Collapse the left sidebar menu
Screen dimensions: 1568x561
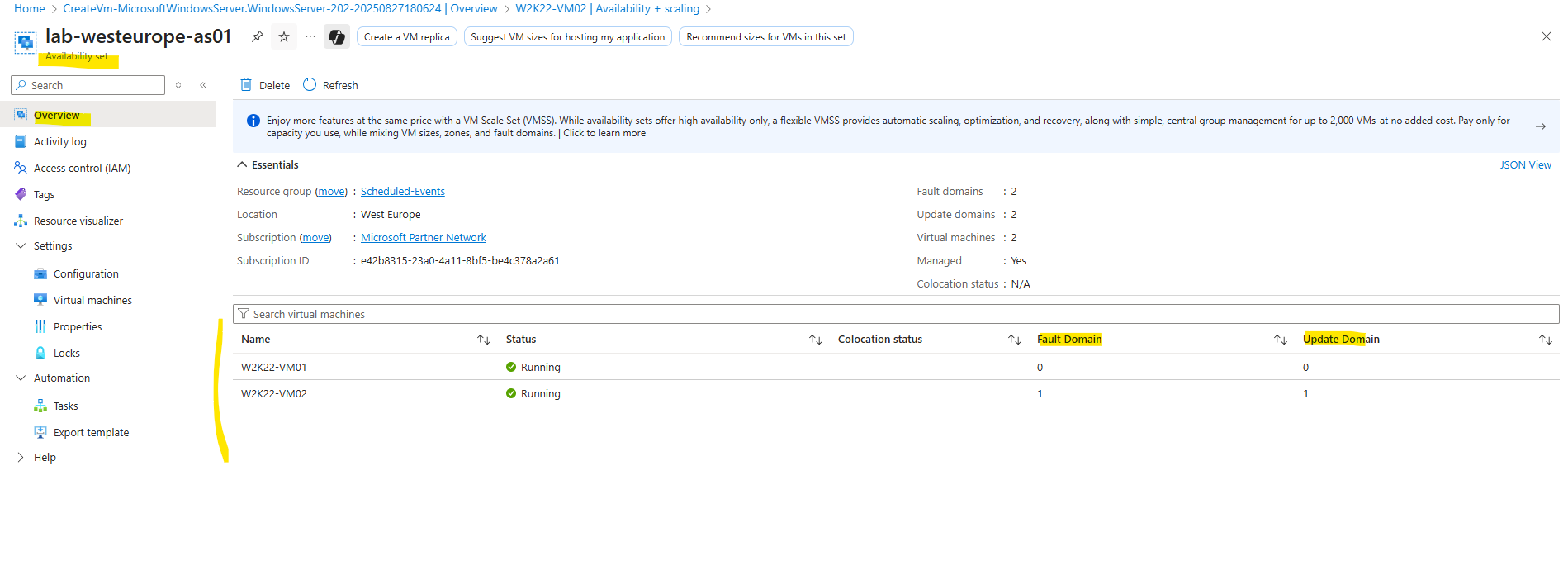click(x=203, y=85)
